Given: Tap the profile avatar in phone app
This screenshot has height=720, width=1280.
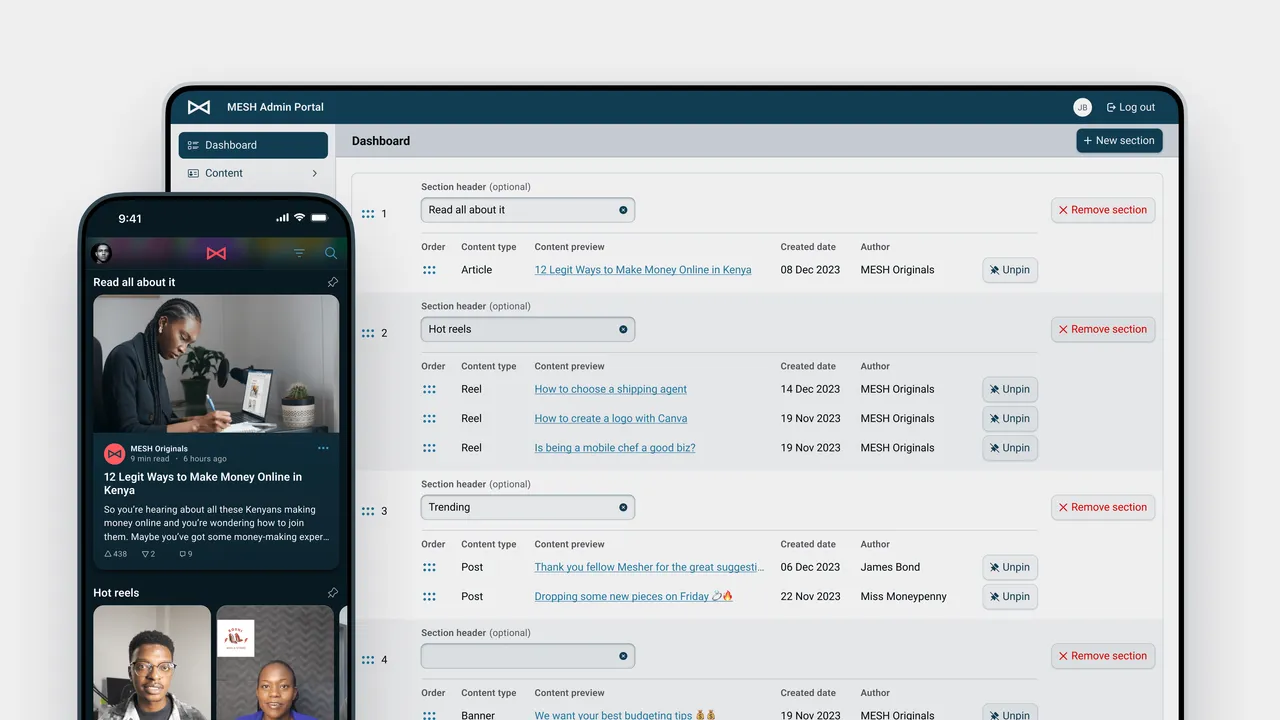Looking at the screenshot, I should point(101,253).
